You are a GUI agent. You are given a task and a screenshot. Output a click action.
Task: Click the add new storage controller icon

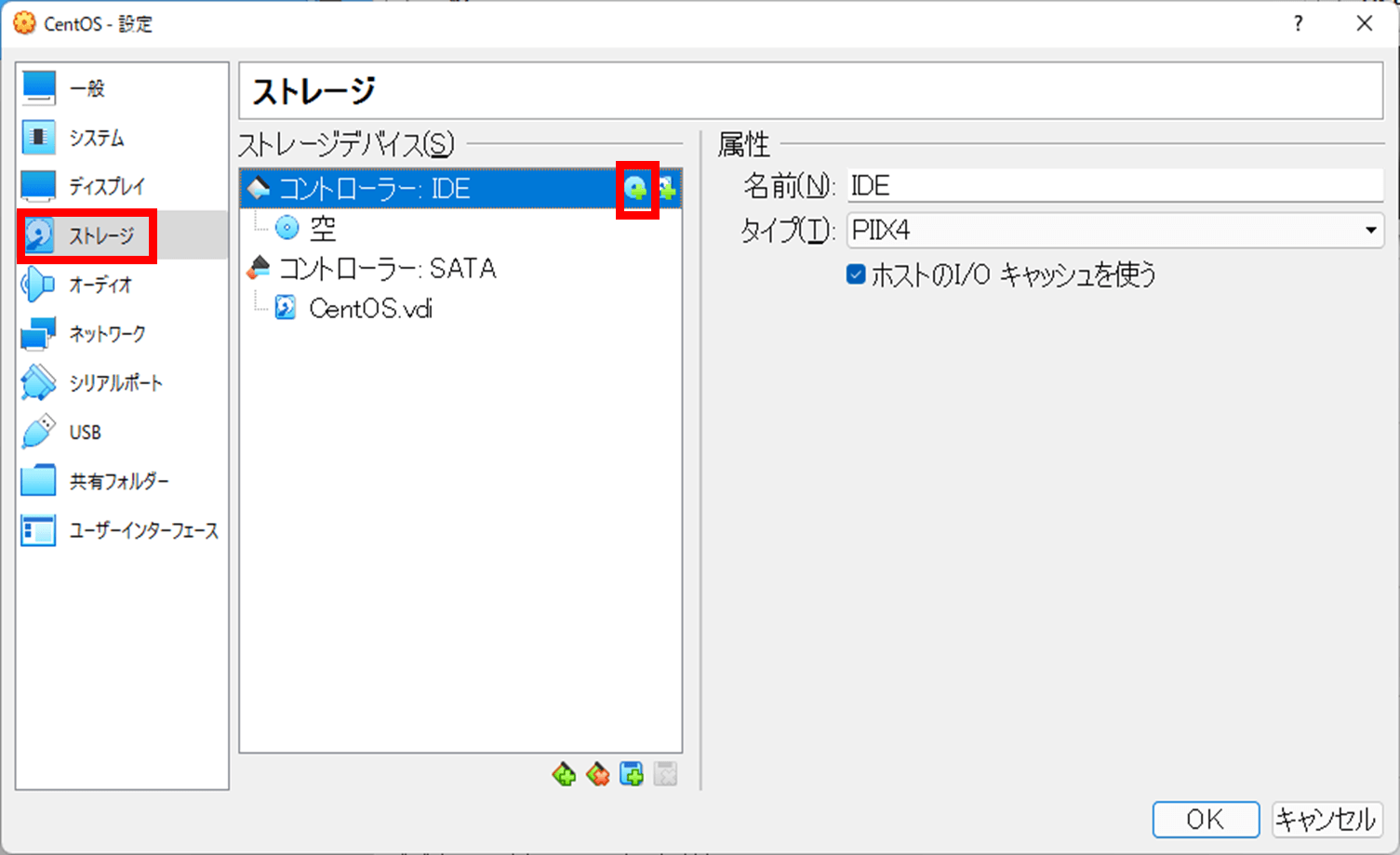coord(564,774)
